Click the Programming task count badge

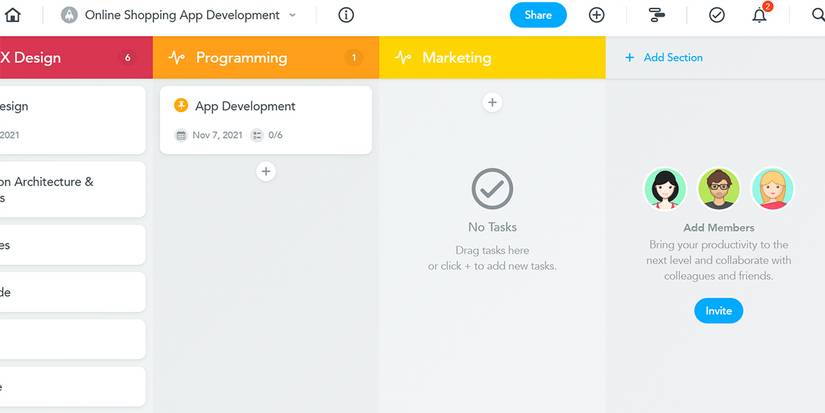tap(354, 58)
